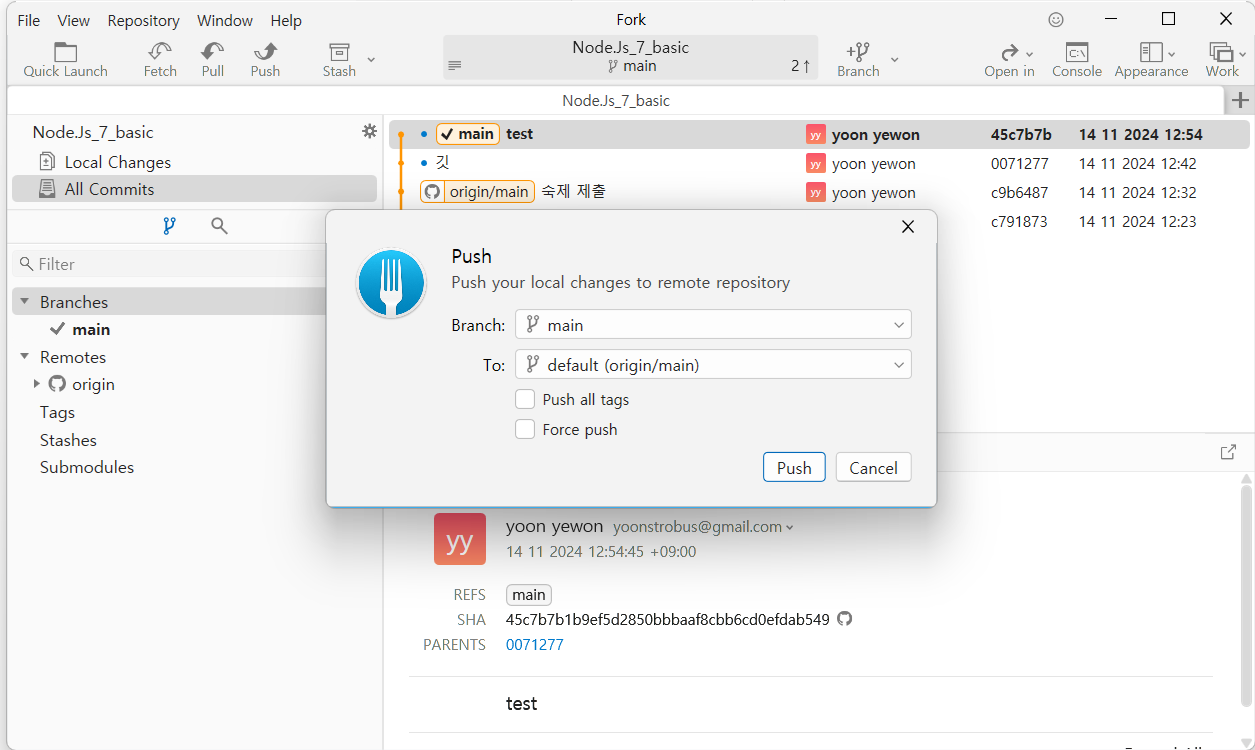The width and height of the screenshot is (1255, 750).
Task: Open the Repository menu
Action: tap(144, 20)
